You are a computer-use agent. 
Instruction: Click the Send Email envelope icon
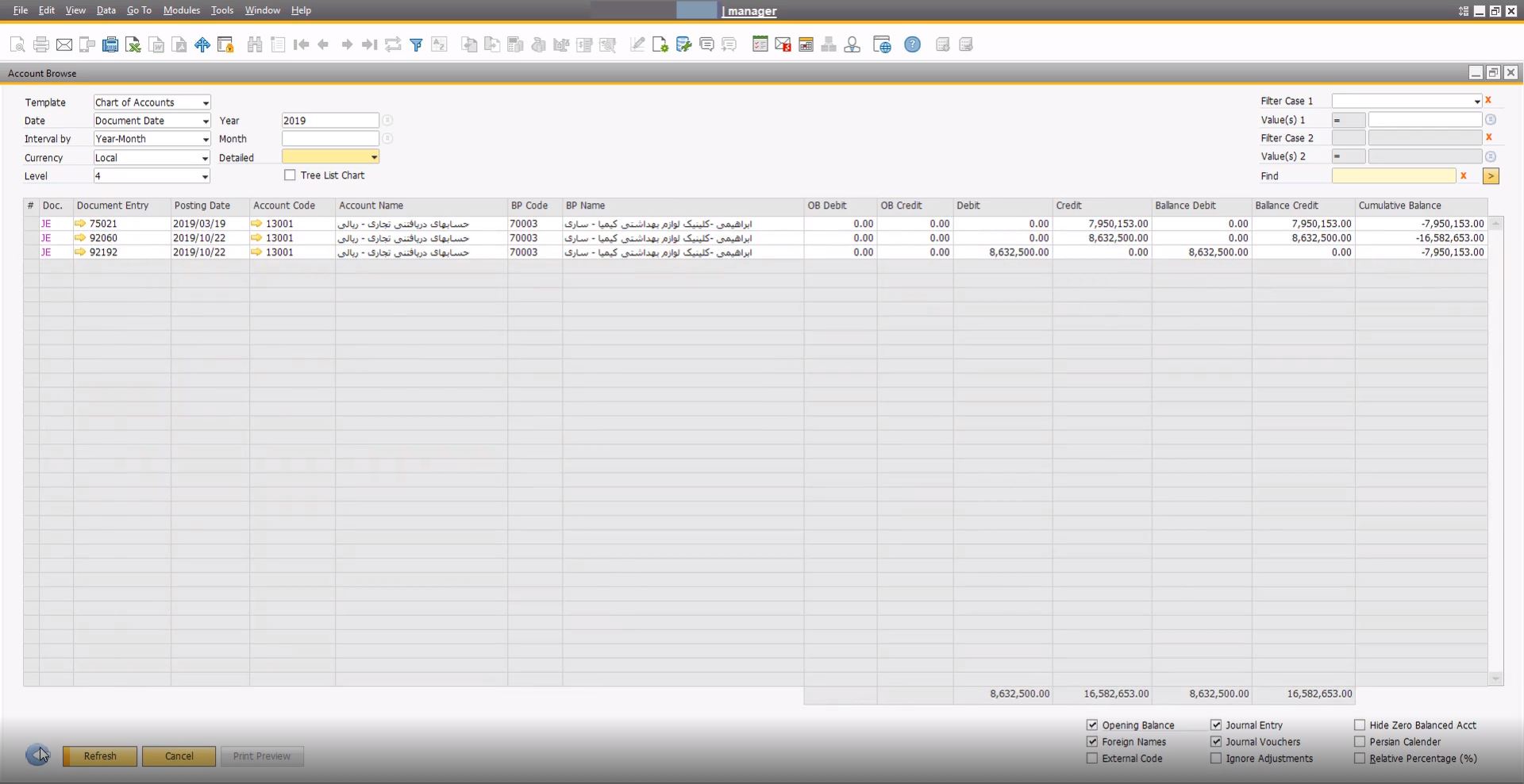[64, 44]
